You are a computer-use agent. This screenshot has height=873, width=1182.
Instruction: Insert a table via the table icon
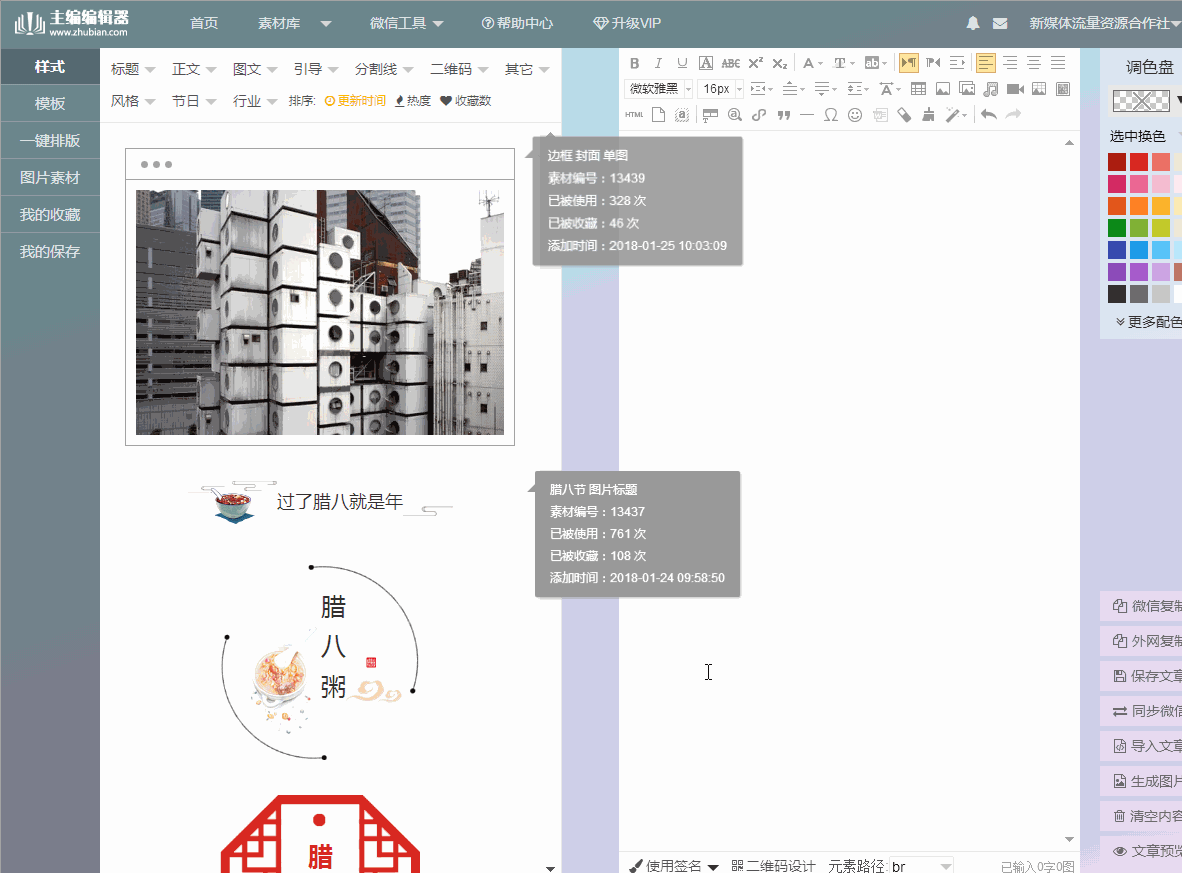[x=918, y=89]
